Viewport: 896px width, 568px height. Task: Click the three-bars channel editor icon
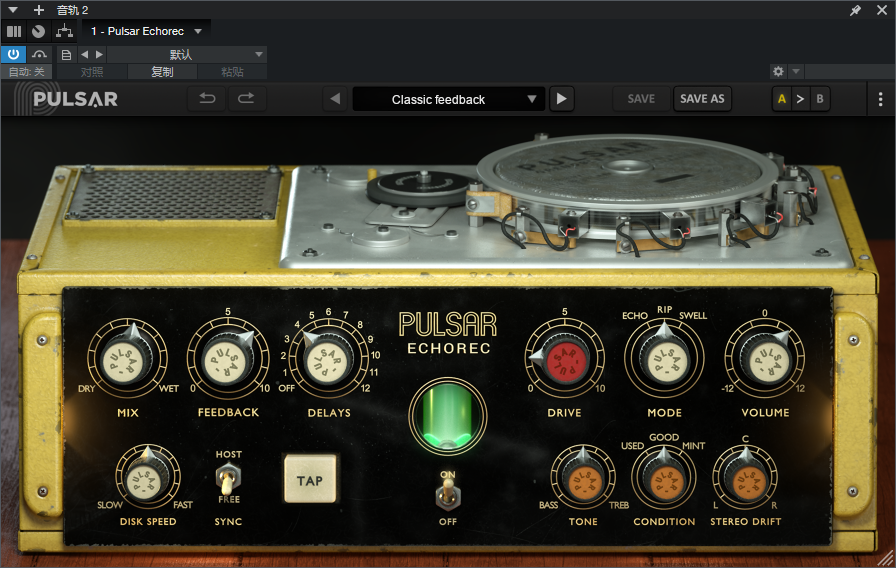point(14,31)
